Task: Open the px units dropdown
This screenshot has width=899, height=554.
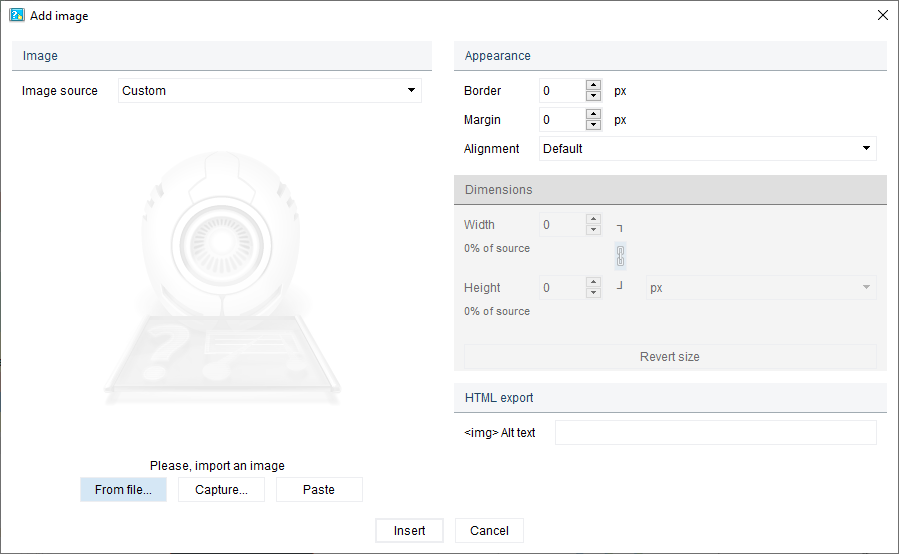Action: (x=760, y=288)
